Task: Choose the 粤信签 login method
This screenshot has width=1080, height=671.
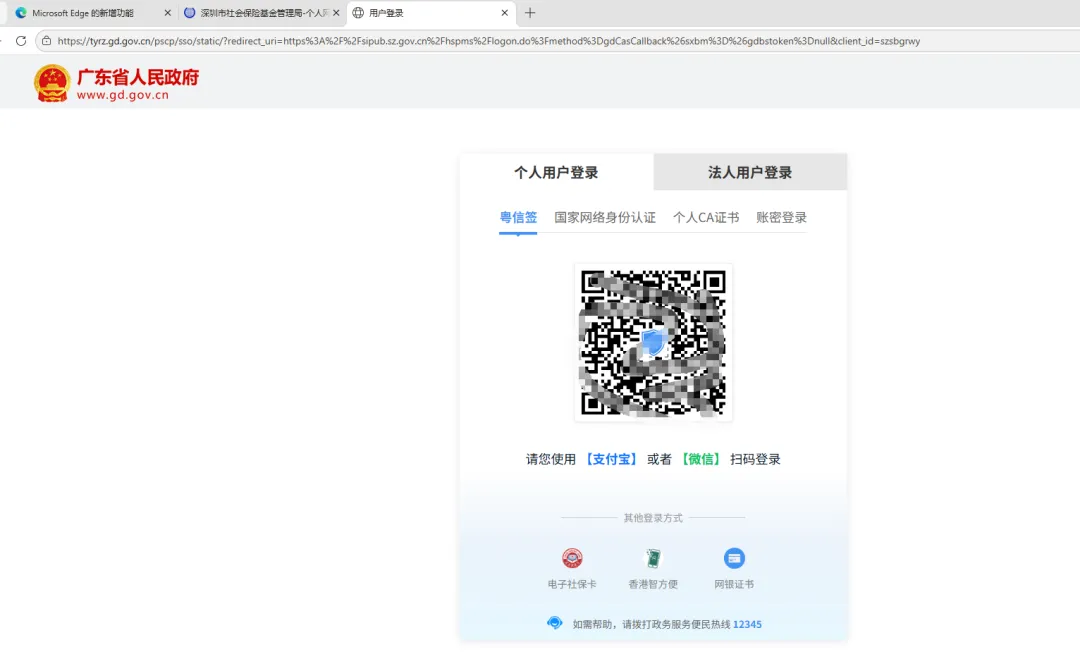Action: 518,217
